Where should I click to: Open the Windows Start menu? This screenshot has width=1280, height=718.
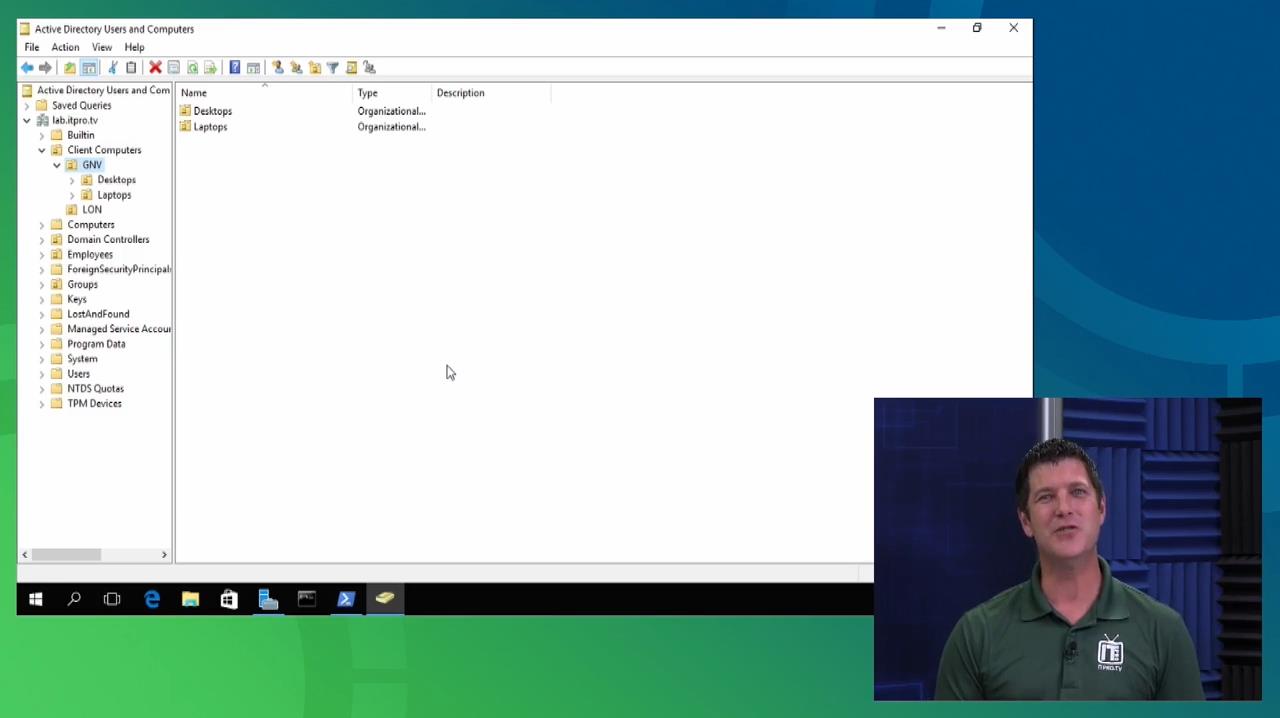(x=36, y=599)
